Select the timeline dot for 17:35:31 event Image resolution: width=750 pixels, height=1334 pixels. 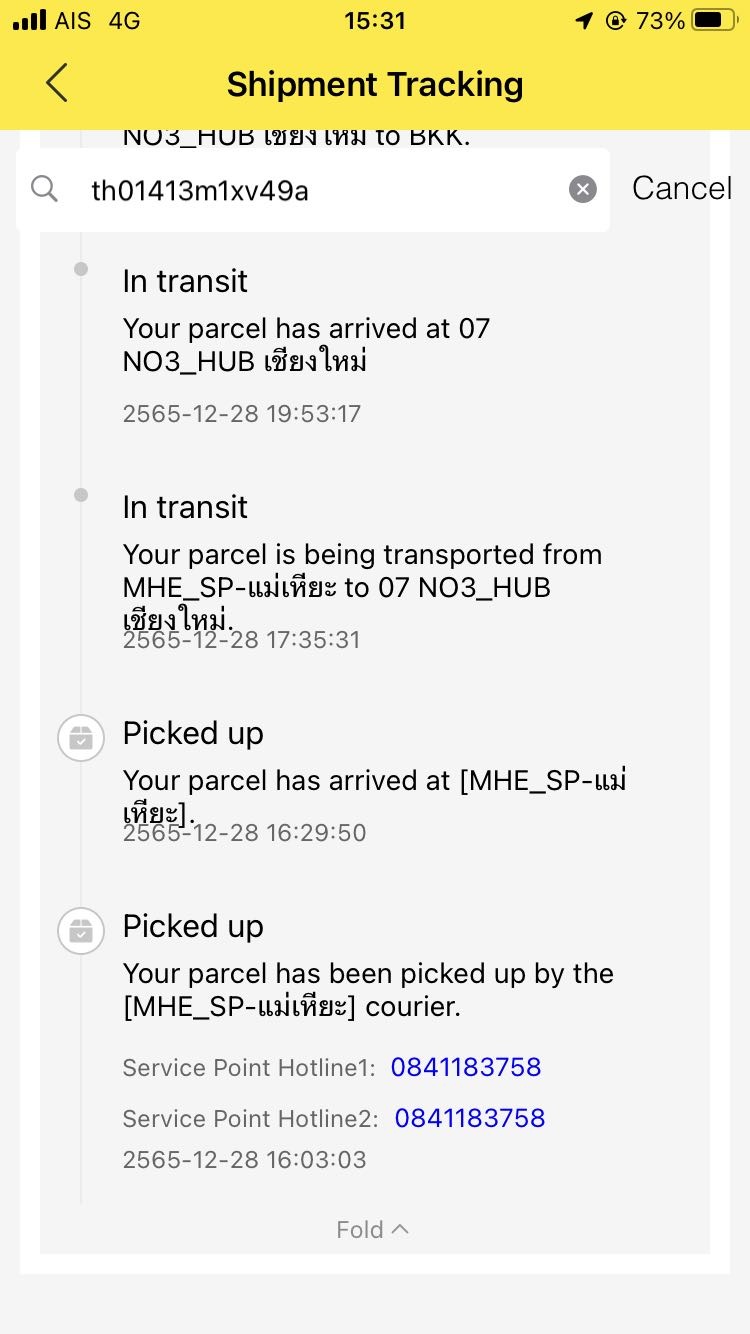tap(81, 495)
